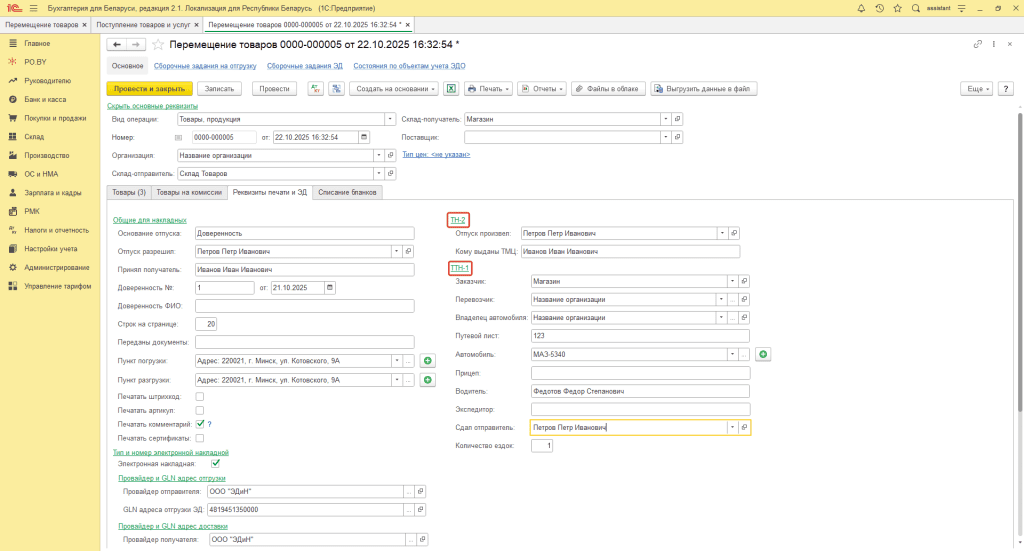This screenshot has width=1024, height=551.
Task: Add a new vehicle with the green plus by Автомобиль
Action: 762,354
